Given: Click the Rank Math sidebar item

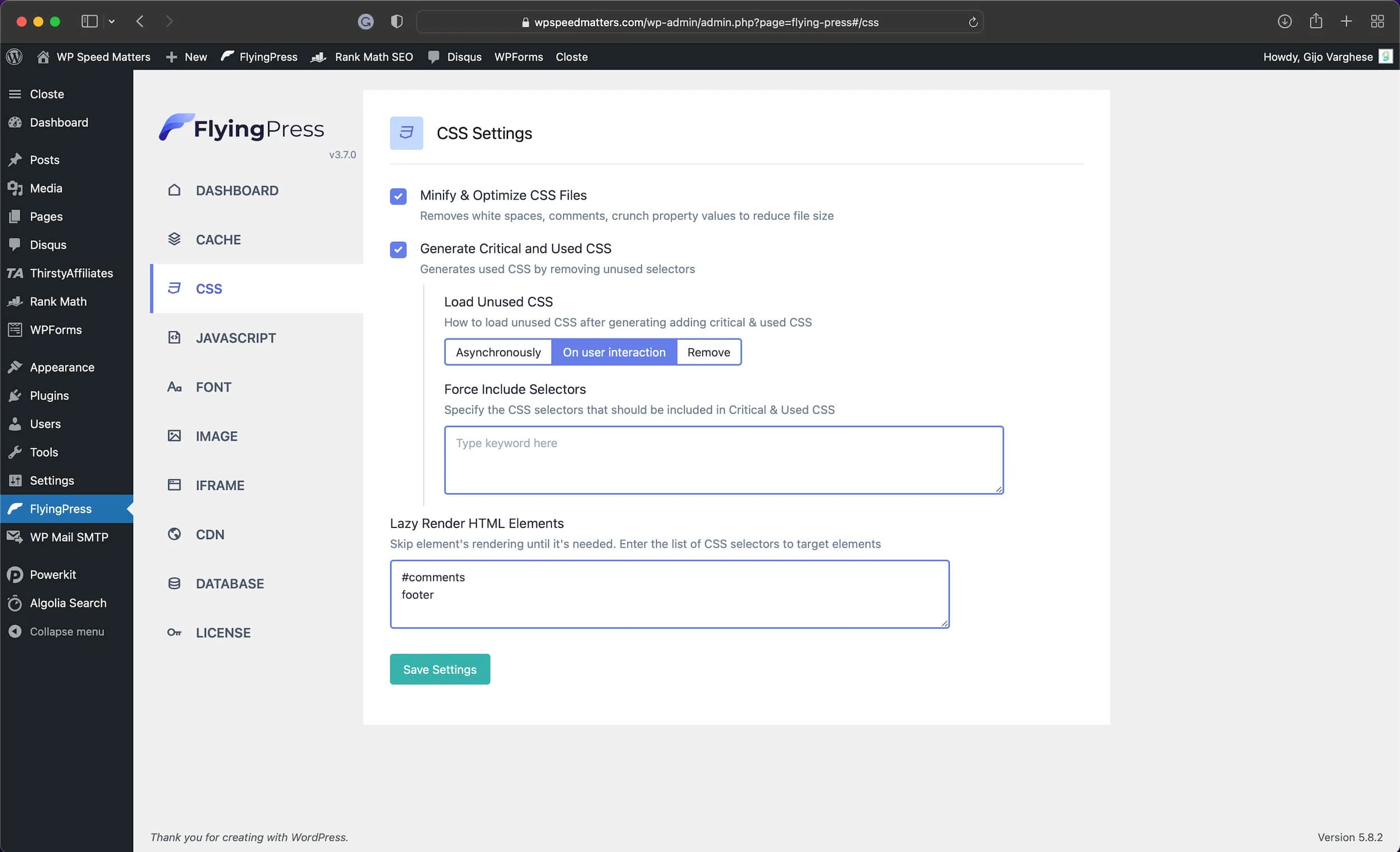Looking at the screenshot, I should pyautogui.click(x=67, y=302).
